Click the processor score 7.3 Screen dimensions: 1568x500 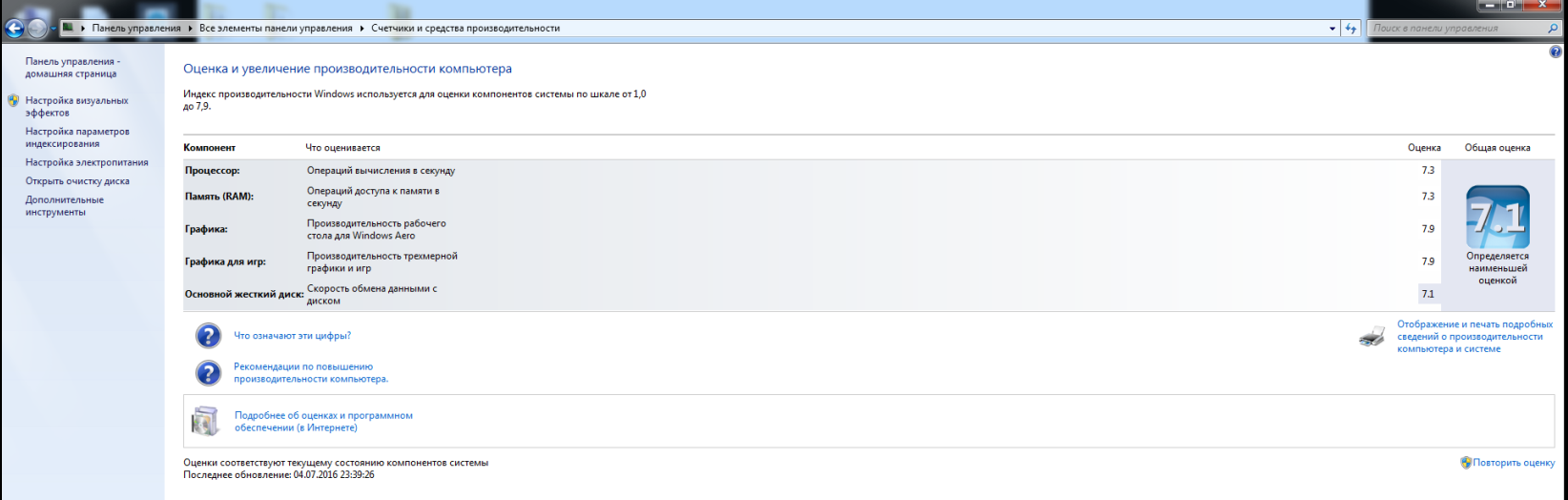pyautogui.click(x=1428, y=171)
